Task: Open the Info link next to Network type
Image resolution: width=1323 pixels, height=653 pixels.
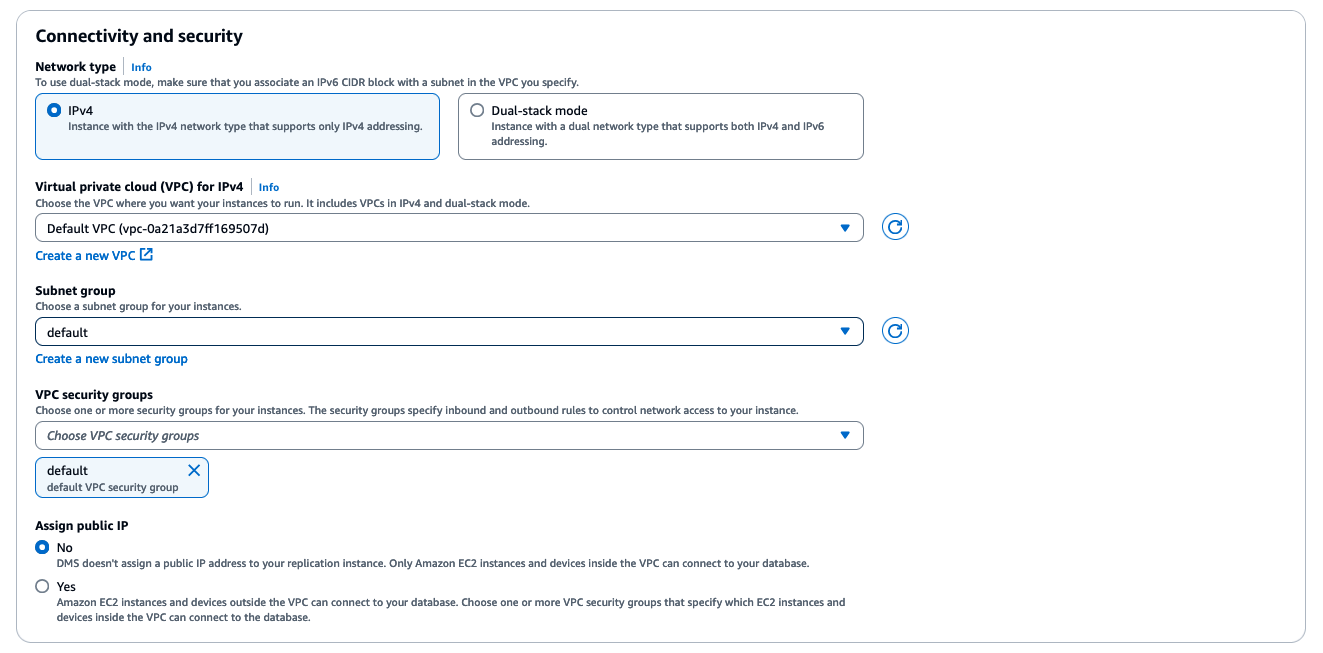Action: click(x=141, y=67)
